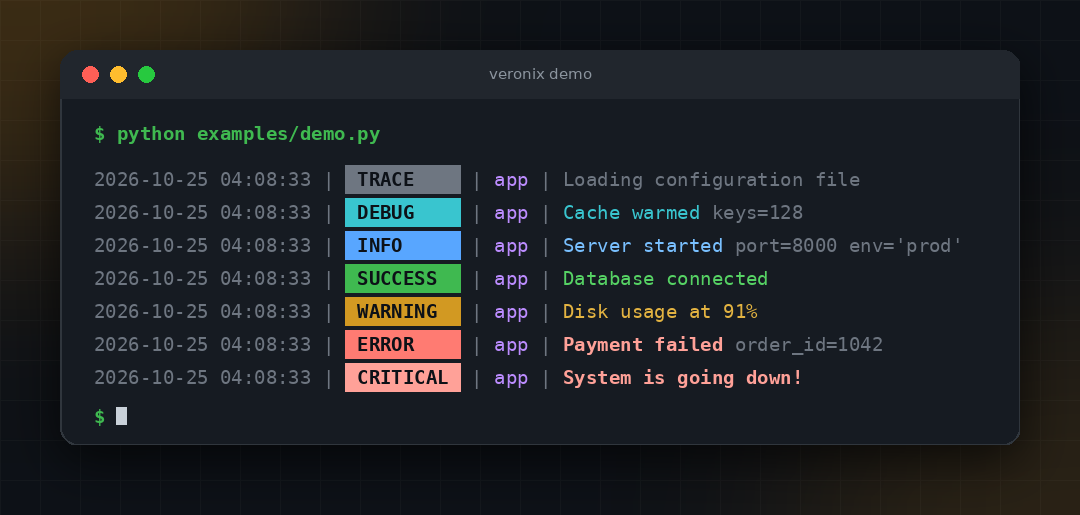
Task: Click 'app' logger name on TRACE row
Action: click(511, 181)
